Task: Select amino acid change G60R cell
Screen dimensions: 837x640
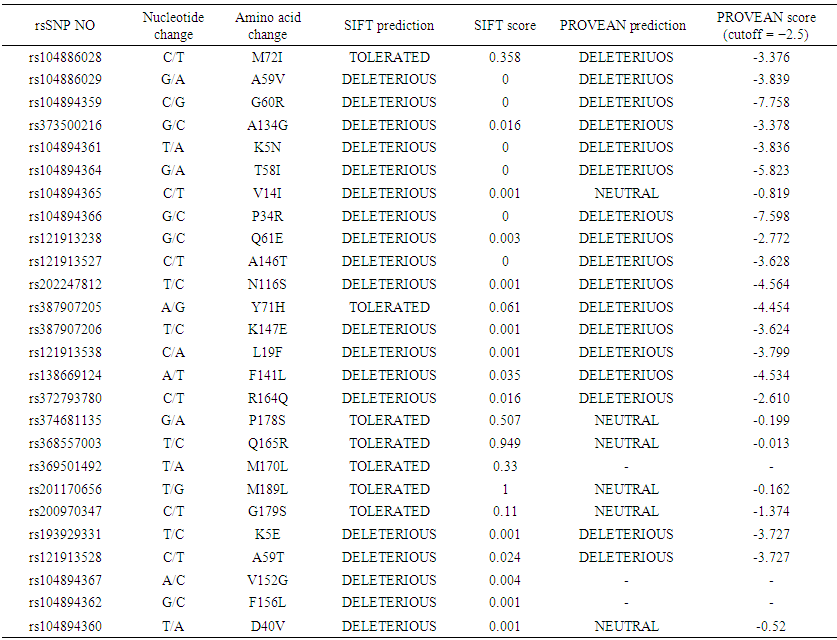Action: (x=267, y=102)
